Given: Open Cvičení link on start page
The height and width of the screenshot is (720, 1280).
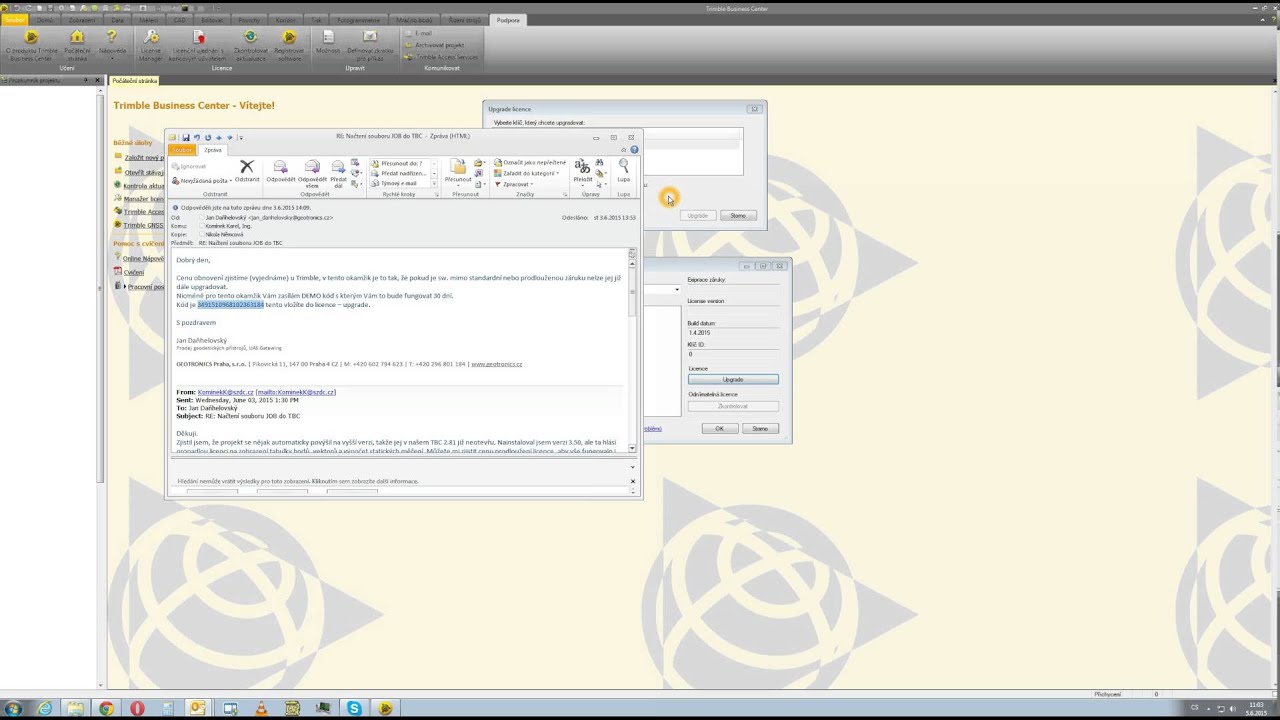Looking at the screenshot, I should [x=133, y=272].
